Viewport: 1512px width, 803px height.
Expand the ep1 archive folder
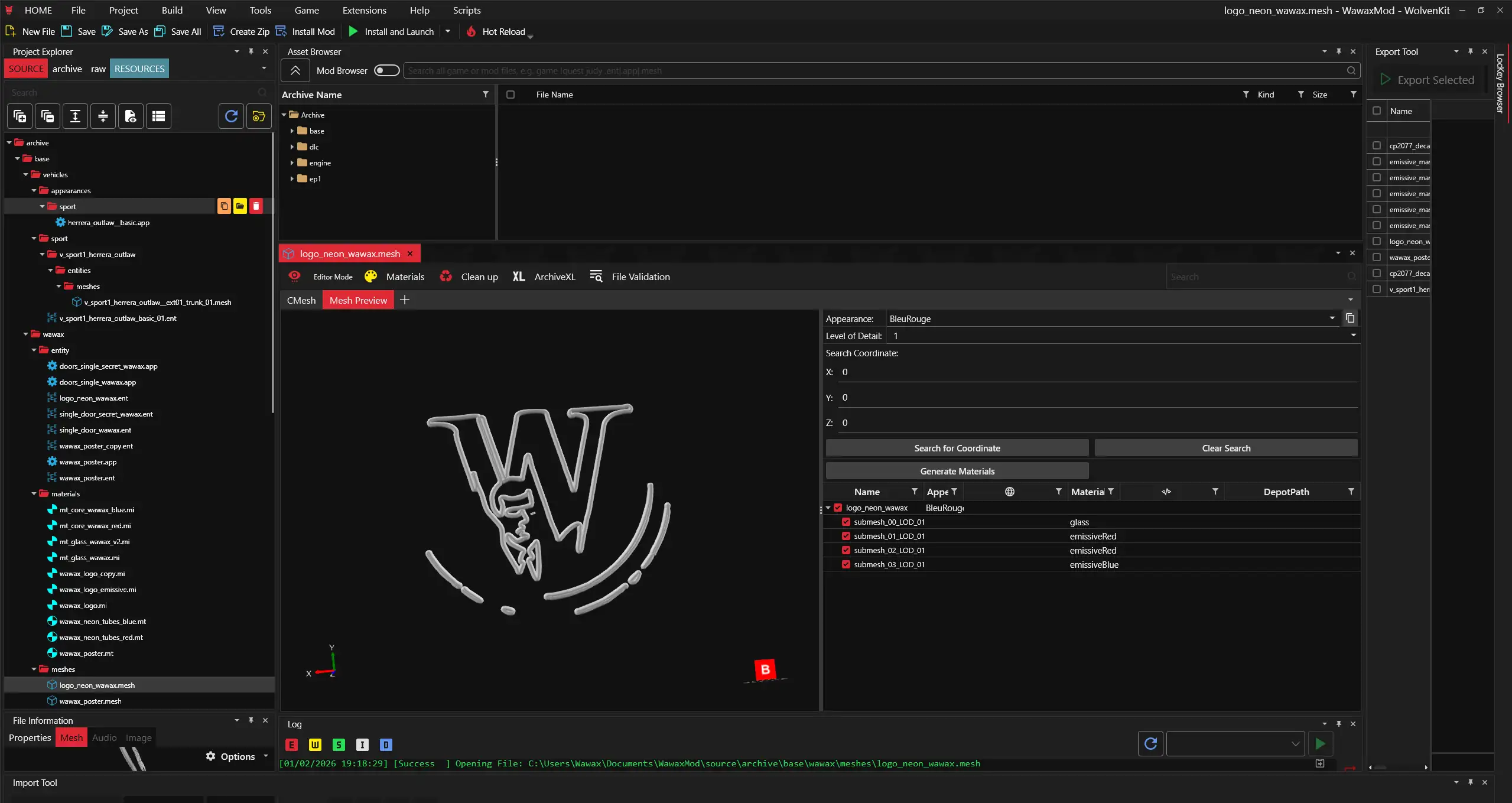point(292,178)
